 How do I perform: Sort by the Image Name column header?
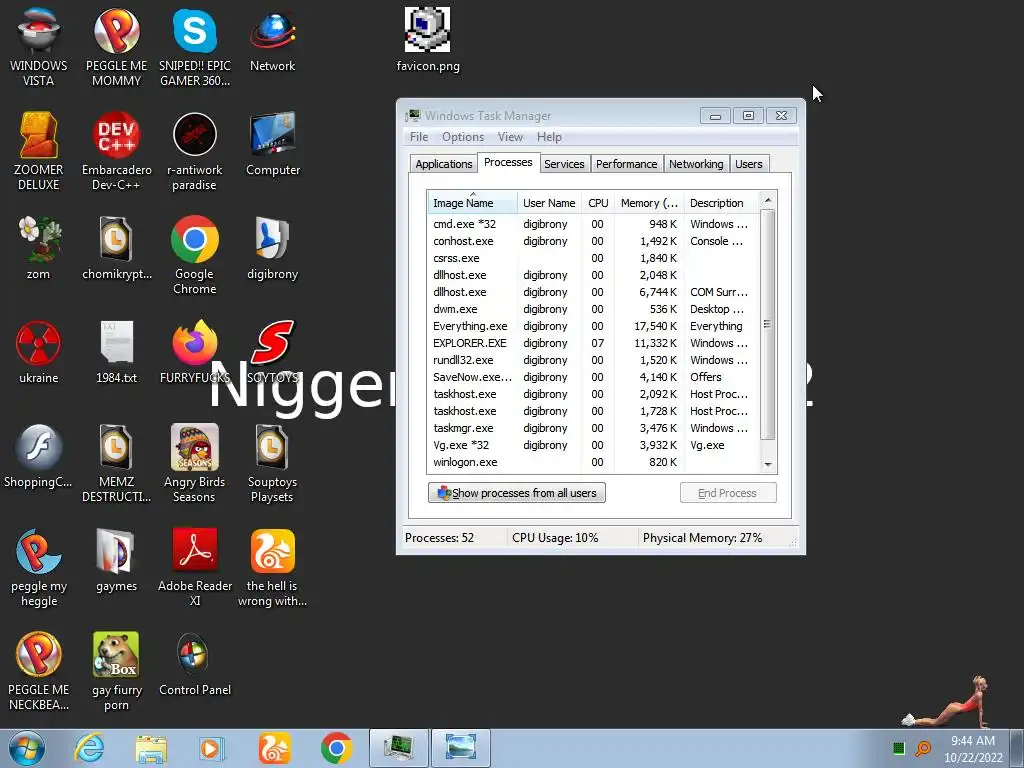point(472,202)
